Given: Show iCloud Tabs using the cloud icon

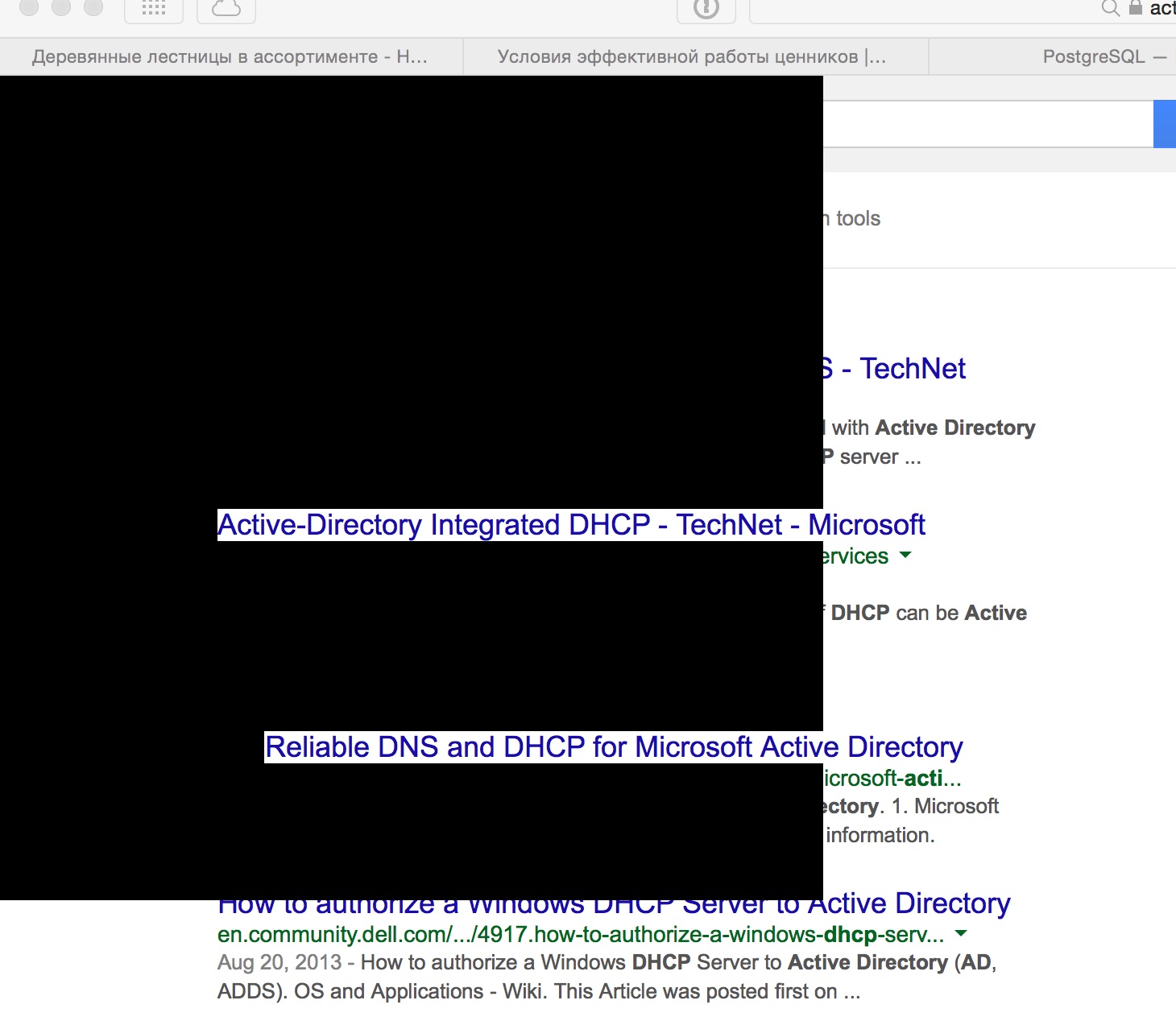Looking at the screenshot, I should [226, 8].
